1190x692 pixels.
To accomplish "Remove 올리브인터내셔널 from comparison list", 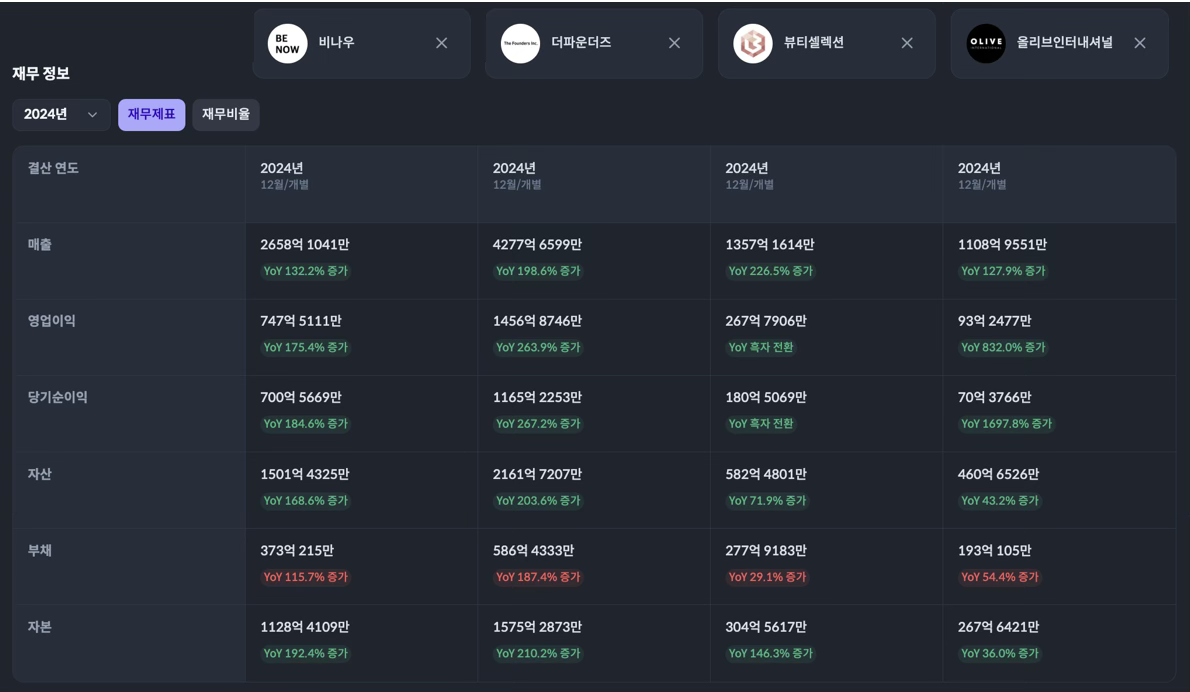I will (1140, 43).
